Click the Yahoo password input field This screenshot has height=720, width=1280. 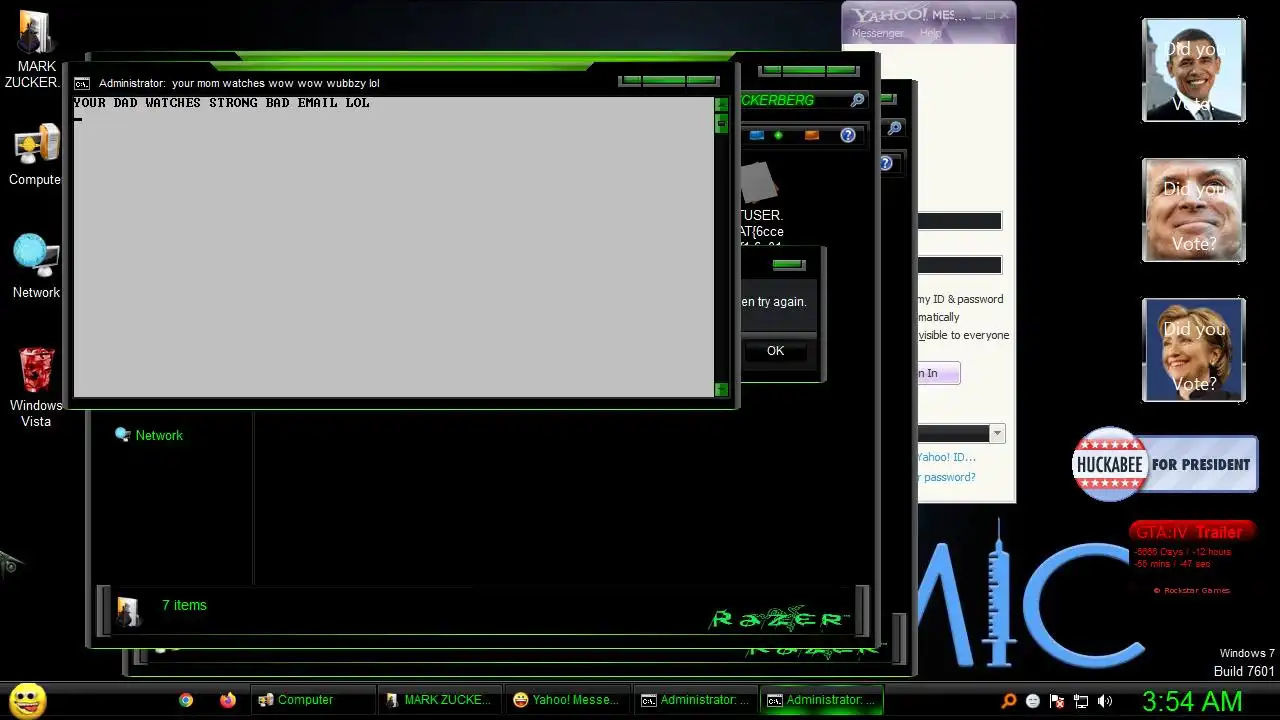click(959, 265)
